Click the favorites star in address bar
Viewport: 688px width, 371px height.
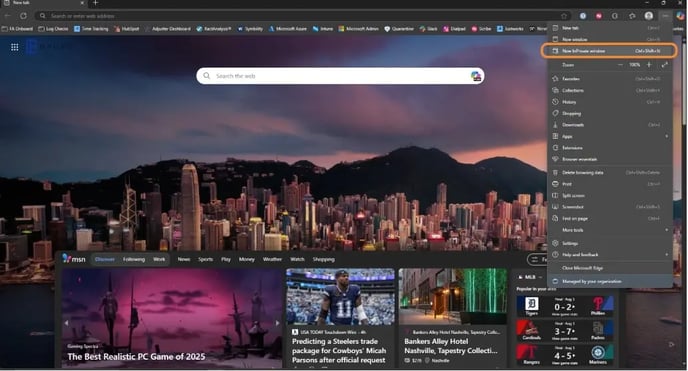coord(564,16)
